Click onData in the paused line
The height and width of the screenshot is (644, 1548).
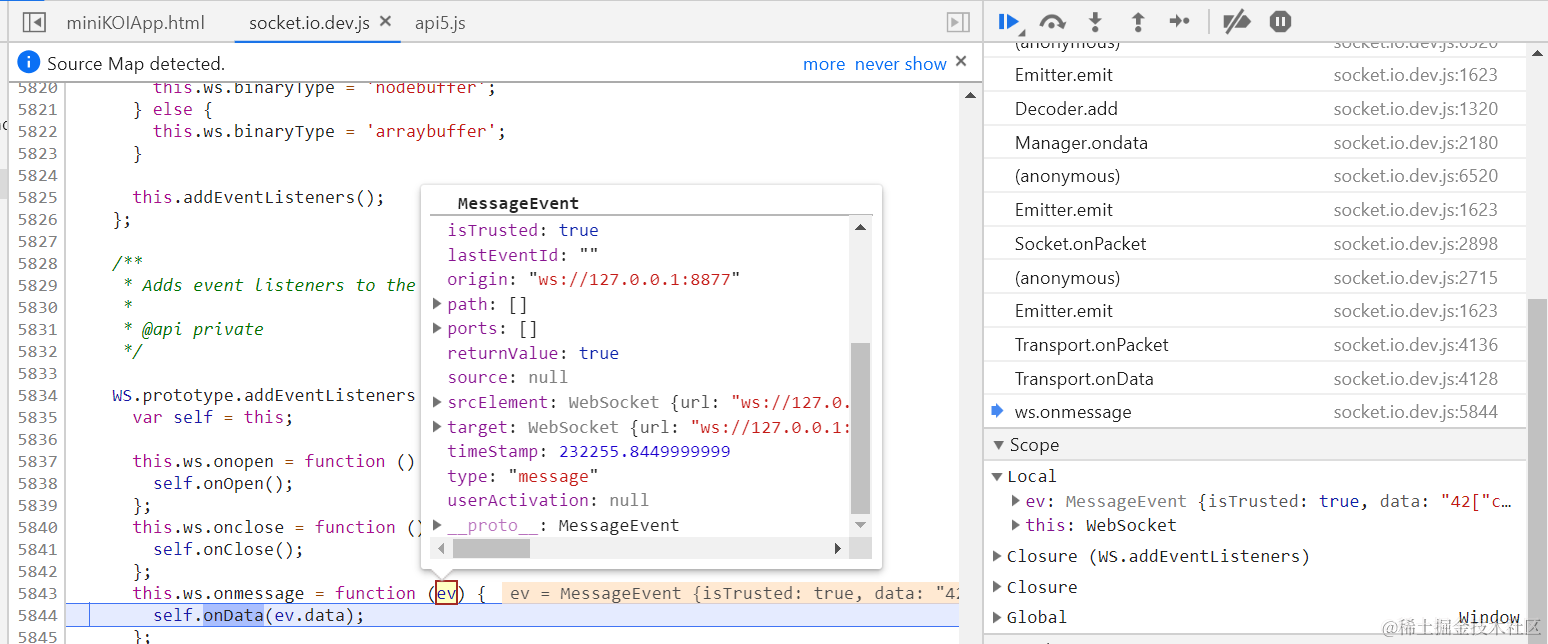[x=233, y=615]
